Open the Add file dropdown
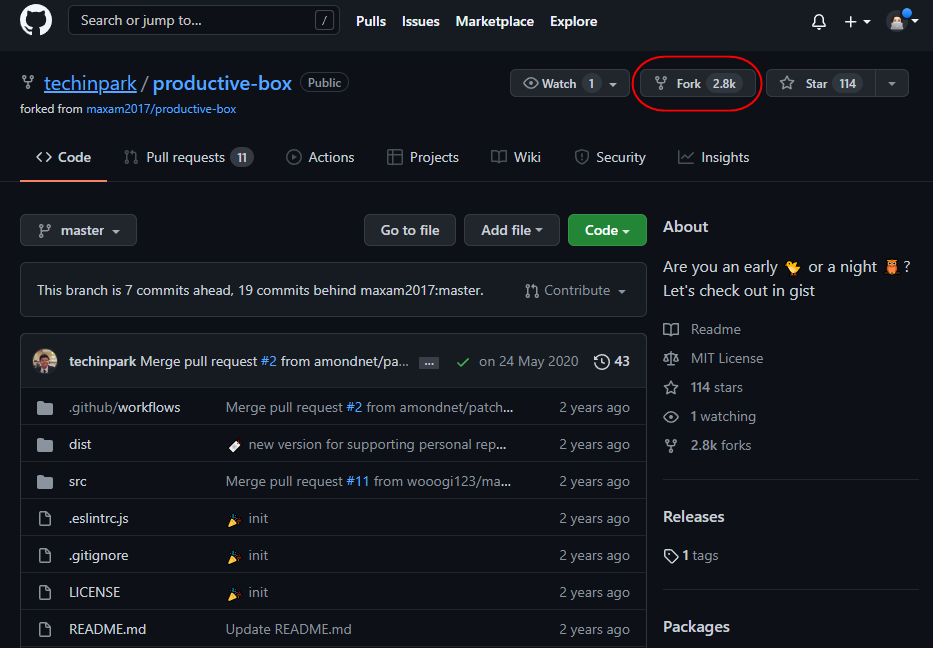Image resolution: width=933 pixels, height=648 pixels. (512, 230)
